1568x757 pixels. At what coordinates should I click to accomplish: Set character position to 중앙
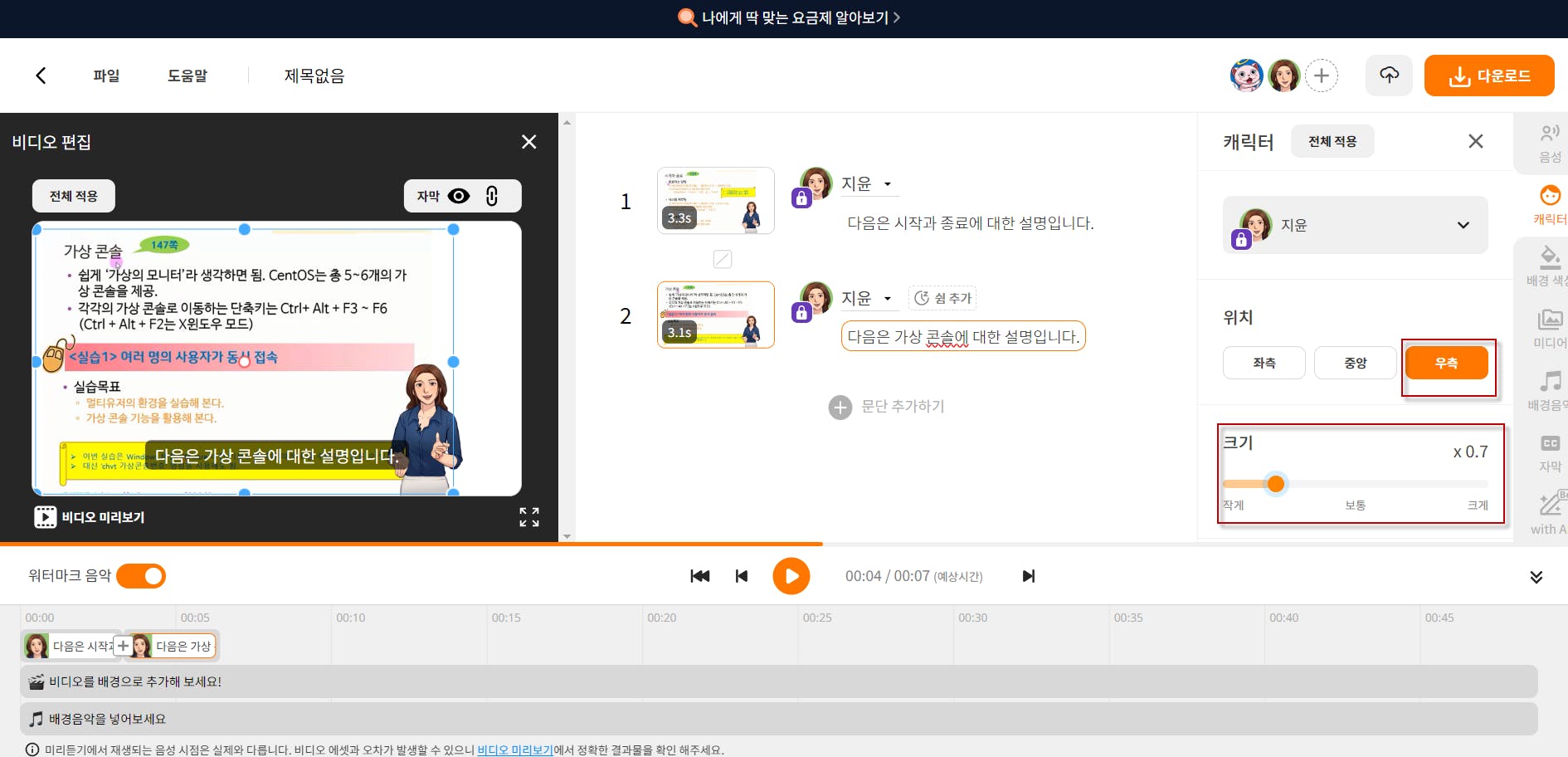[1356, 363]
